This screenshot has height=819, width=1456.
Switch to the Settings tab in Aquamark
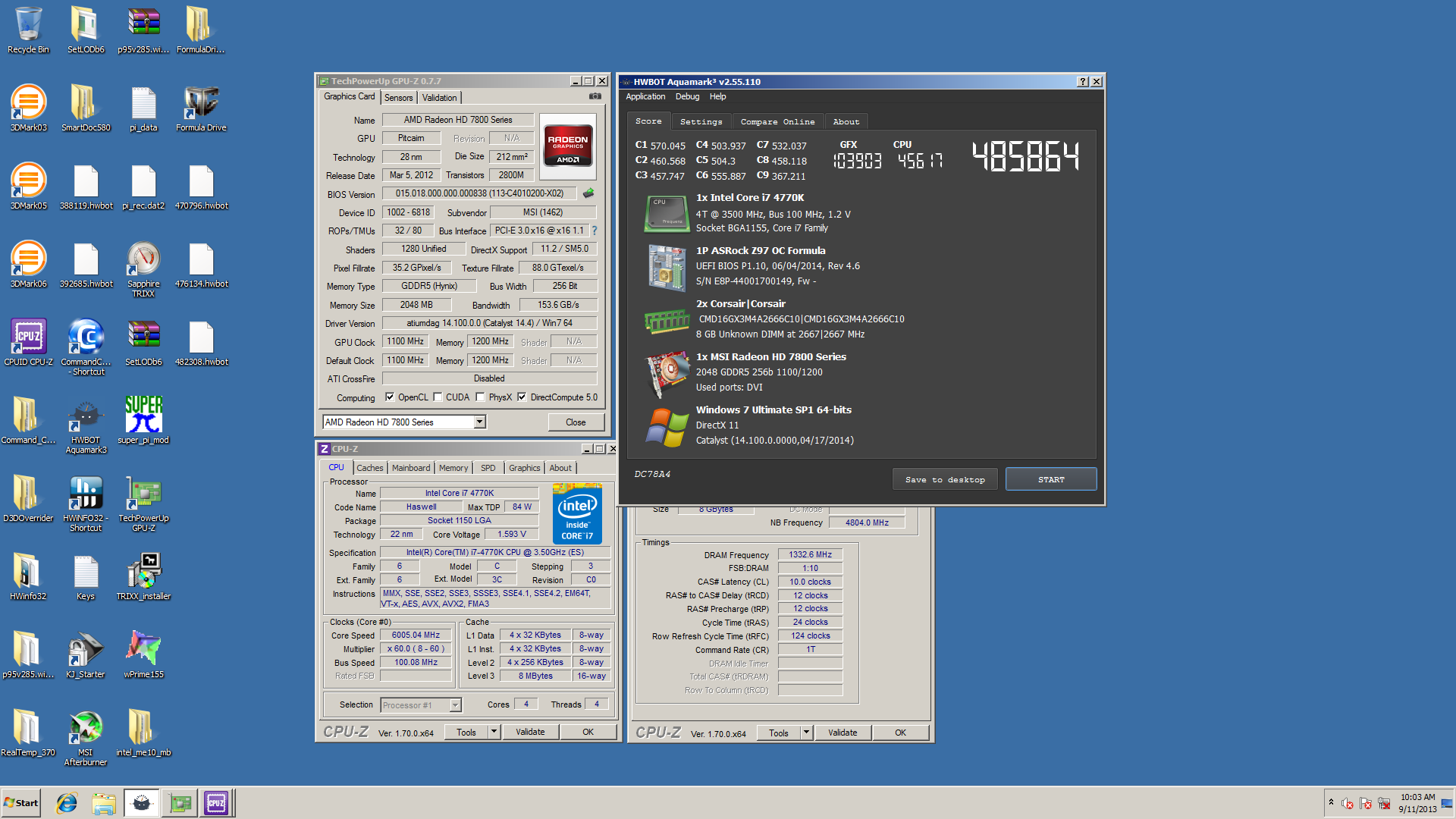(x=701, y=121)
